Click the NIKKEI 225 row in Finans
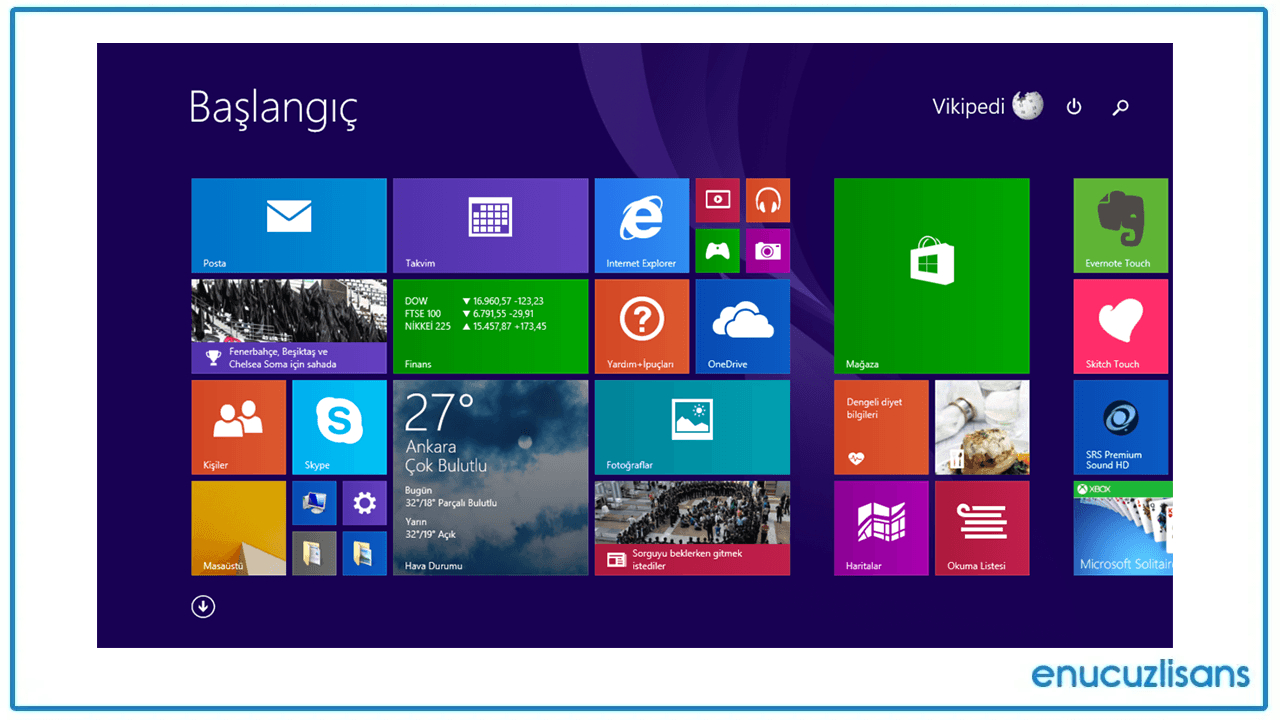Viewport: 1280px width, 720px height. tap(476, 327)
